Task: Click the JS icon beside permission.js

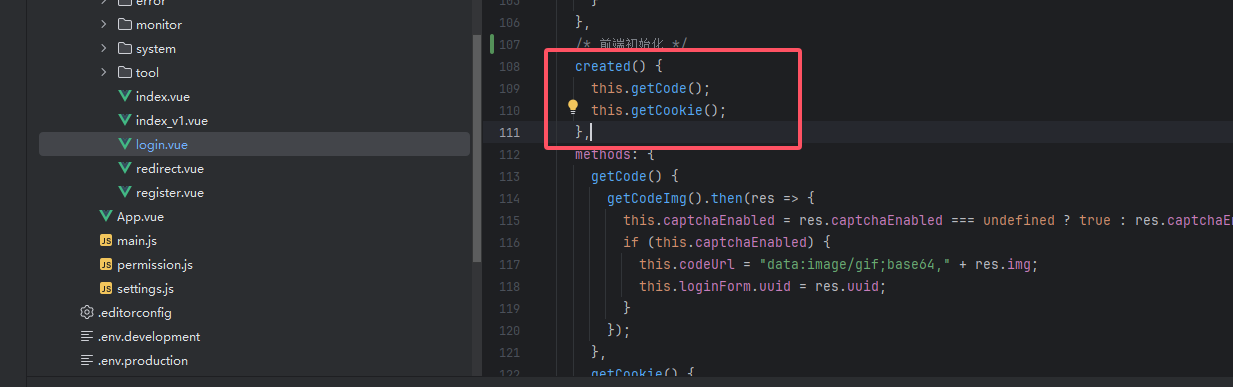Action: click(106, 264)
